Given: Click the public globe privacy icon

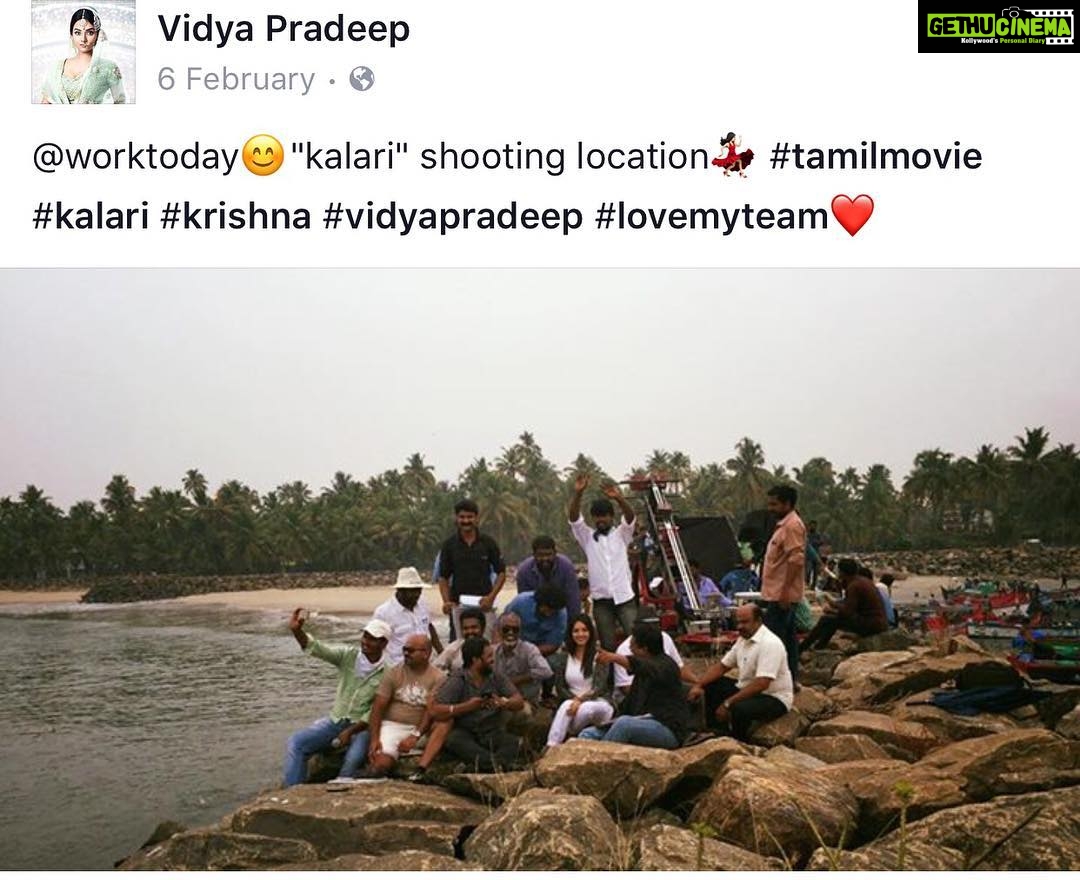Looking at the screenshot, I should click(x=362, y=79).
